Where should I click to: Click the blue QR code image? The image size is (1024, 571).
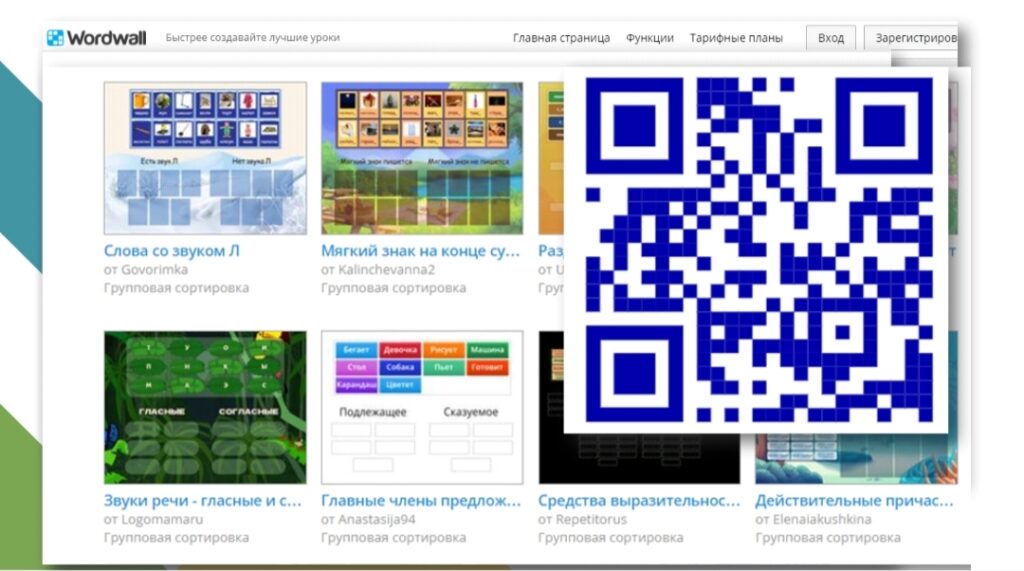(758, 250)
